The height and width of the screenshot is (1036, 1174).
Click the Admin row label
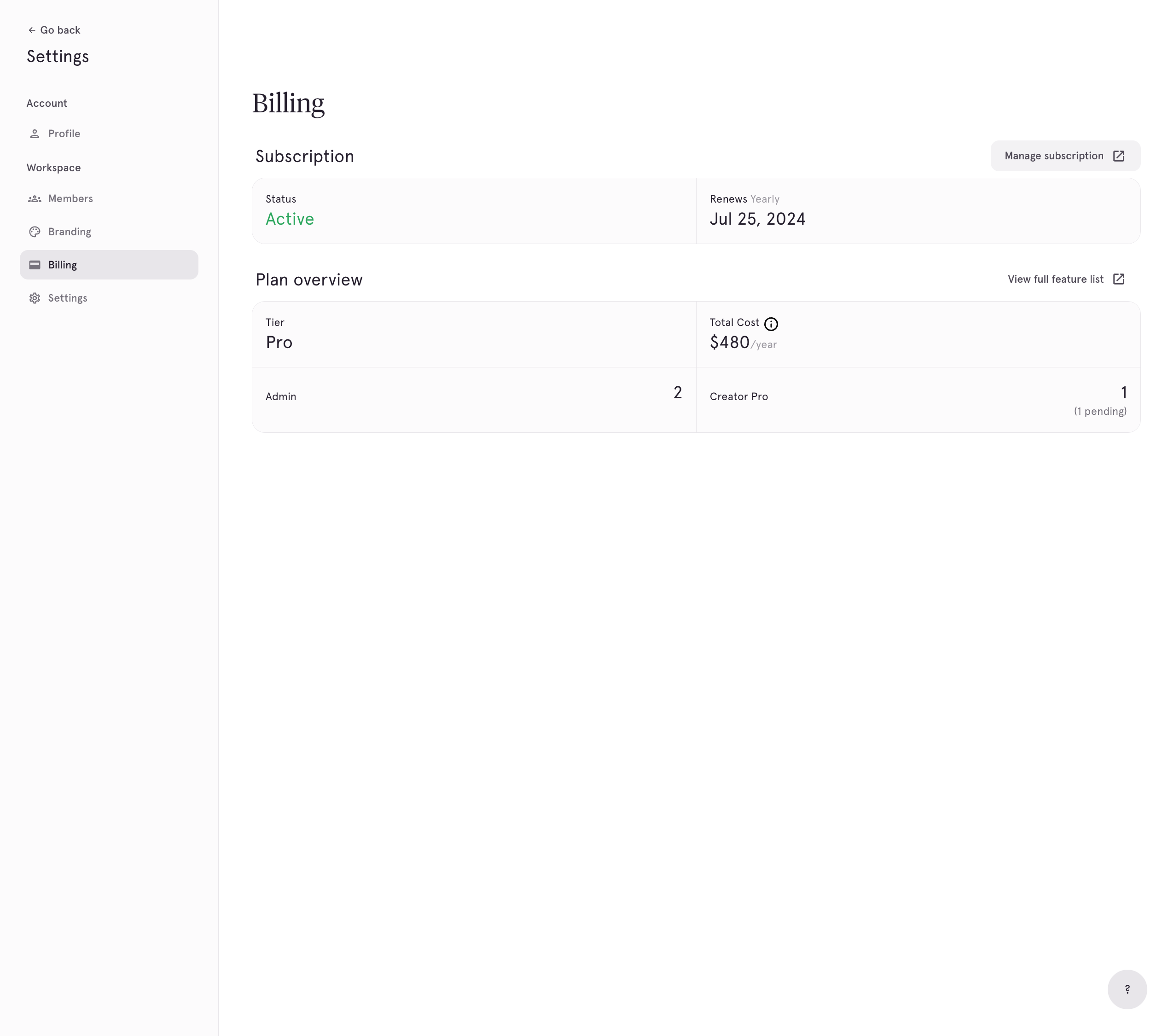click(x=280, y=397)
